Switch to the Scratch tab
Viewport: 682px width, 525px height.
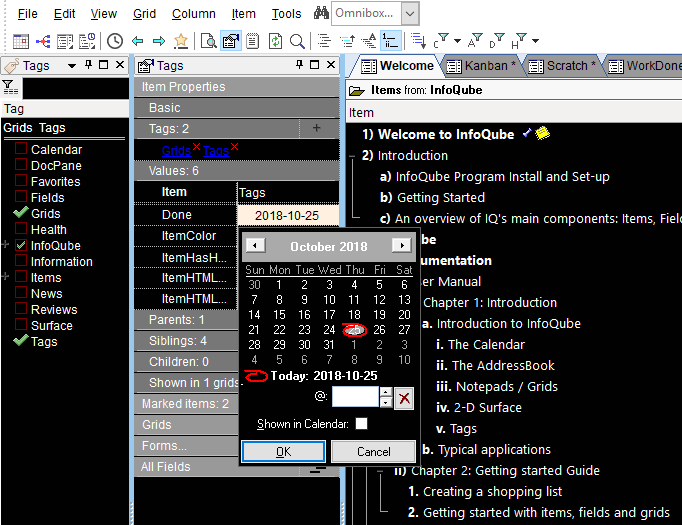click(x=562, y=66)
